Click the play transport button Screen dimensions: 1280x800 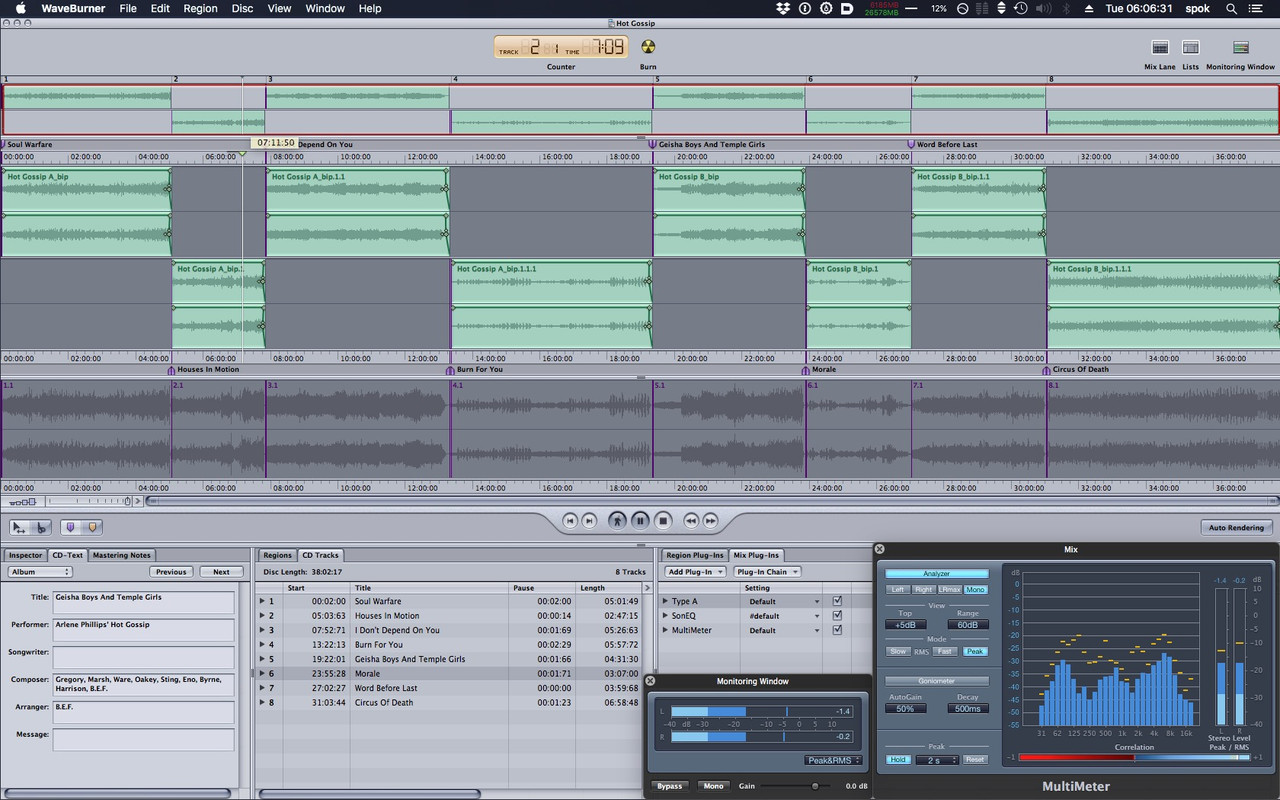(x=617, y=521)
